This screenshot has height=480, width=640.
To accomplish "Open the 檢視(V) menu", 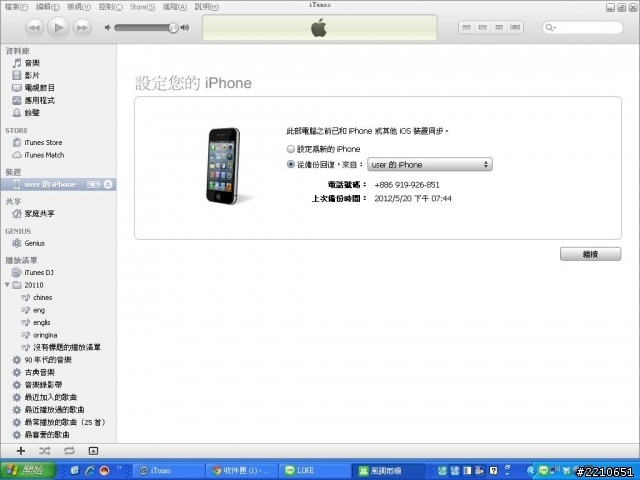I will click(79, 7).
